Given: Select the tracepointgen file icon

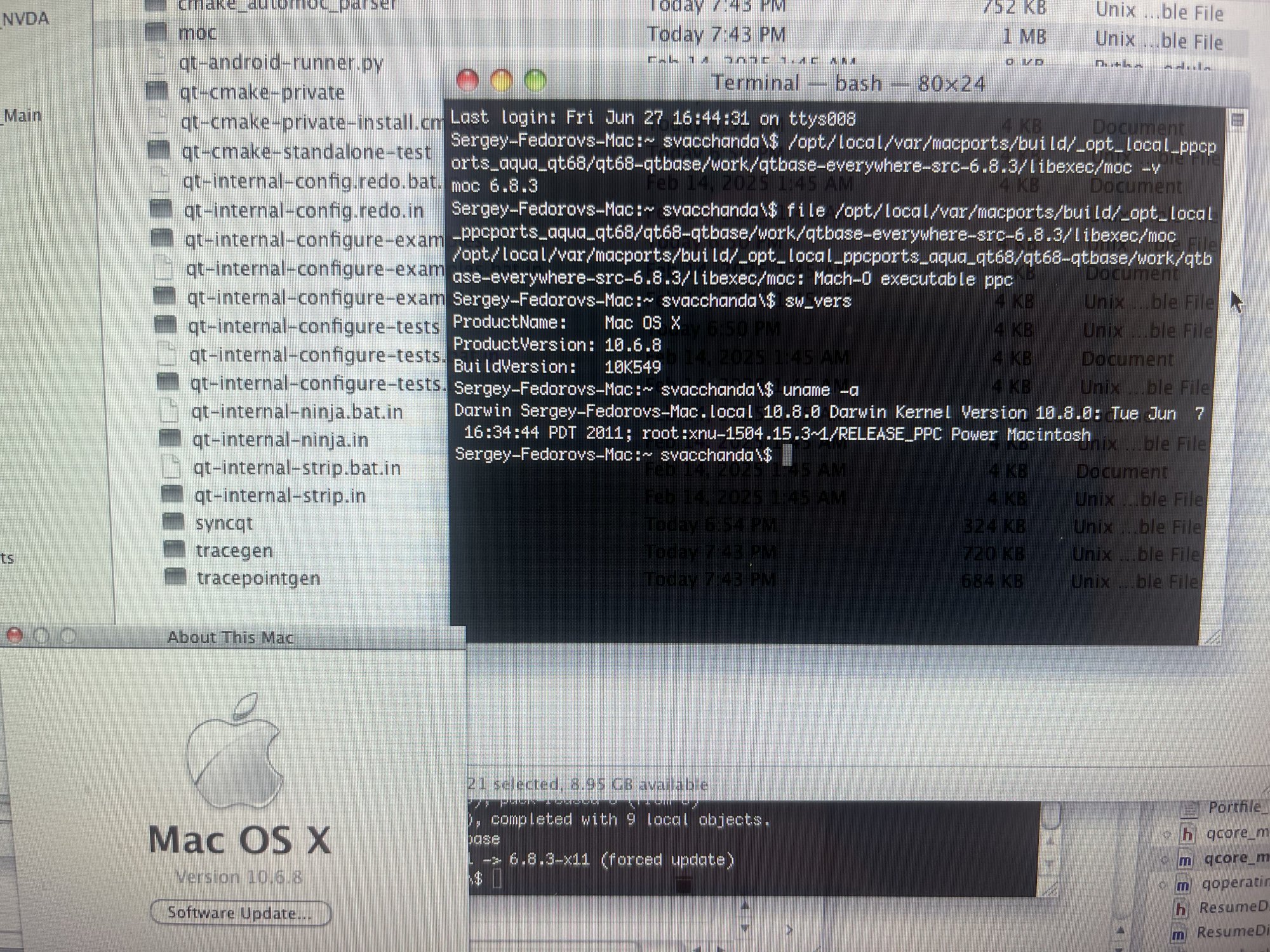Looking at the screenshot, I should (x=175, y=577).
